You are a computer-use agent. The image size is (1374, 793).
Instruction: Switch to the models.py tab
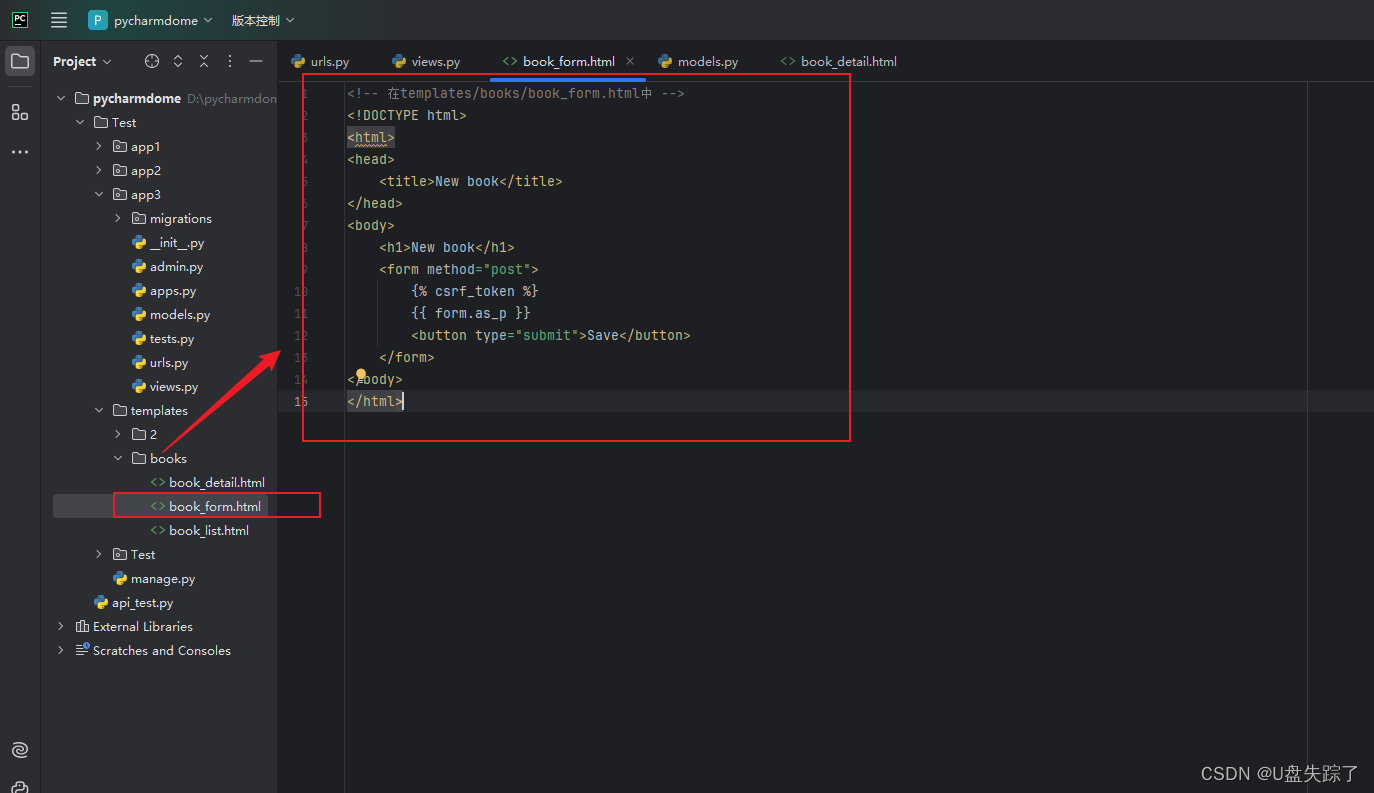click(x=707, y=61)
